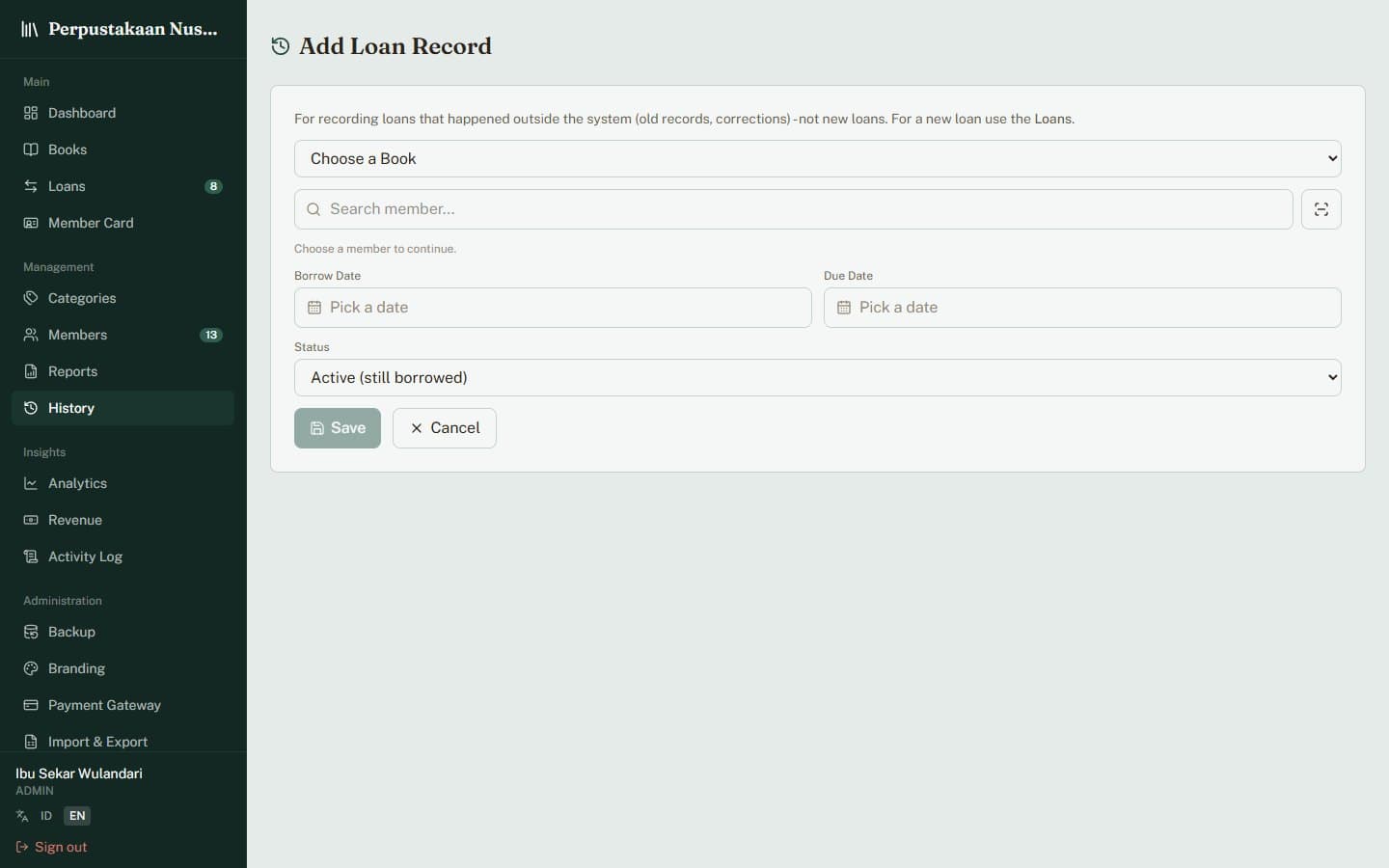Open Payment Gateway settings
1389x868 pixels.
[123, 705]
